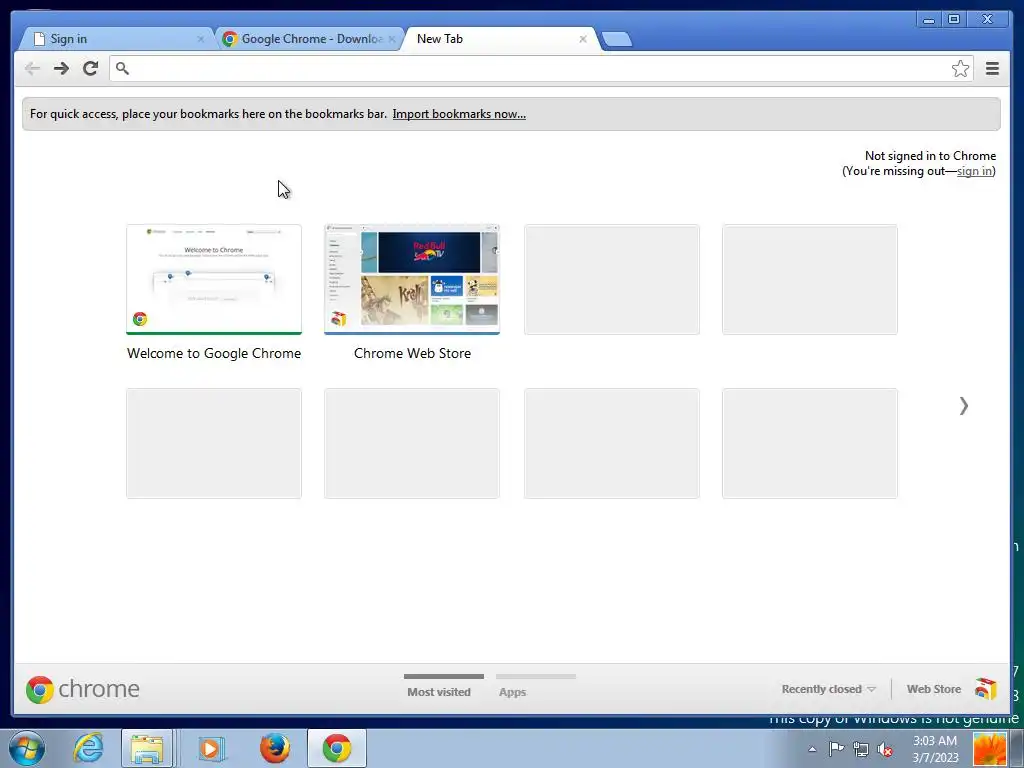Go to next page with right chevron
Viewport: 1024px width, 768px height.
tap(964, 406)
